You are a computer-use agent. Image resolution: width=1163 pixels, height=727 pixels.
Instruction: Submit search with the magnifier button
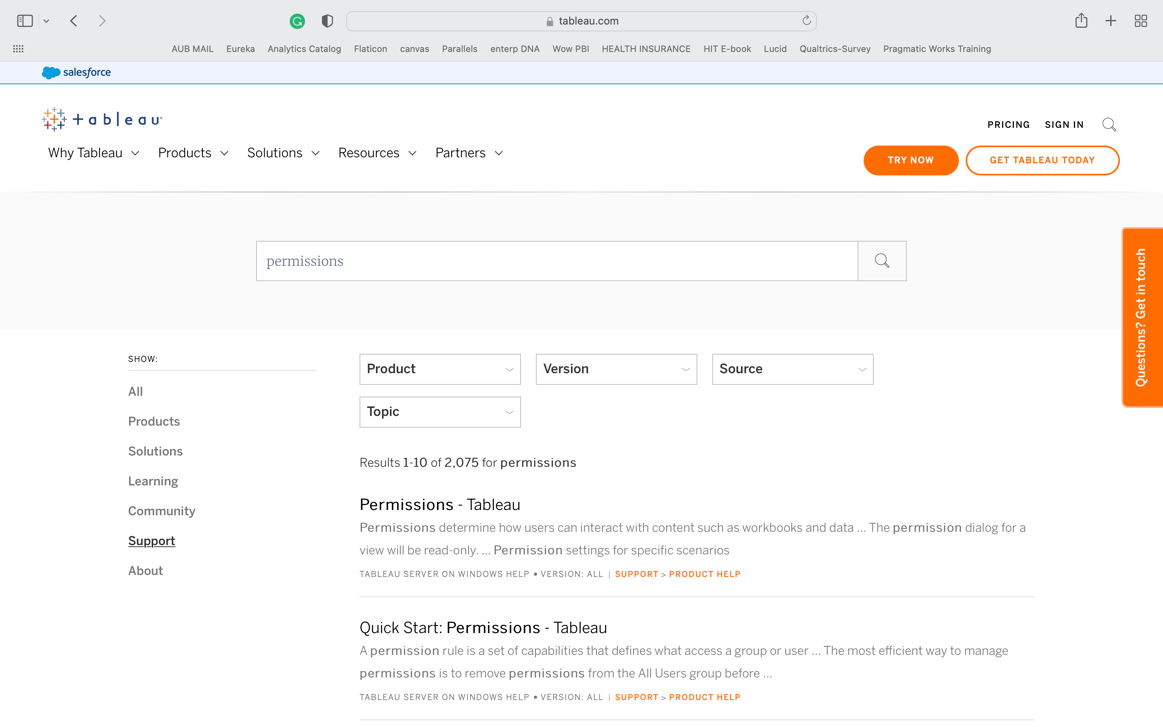pyautogui.click(x=882, y=261)
